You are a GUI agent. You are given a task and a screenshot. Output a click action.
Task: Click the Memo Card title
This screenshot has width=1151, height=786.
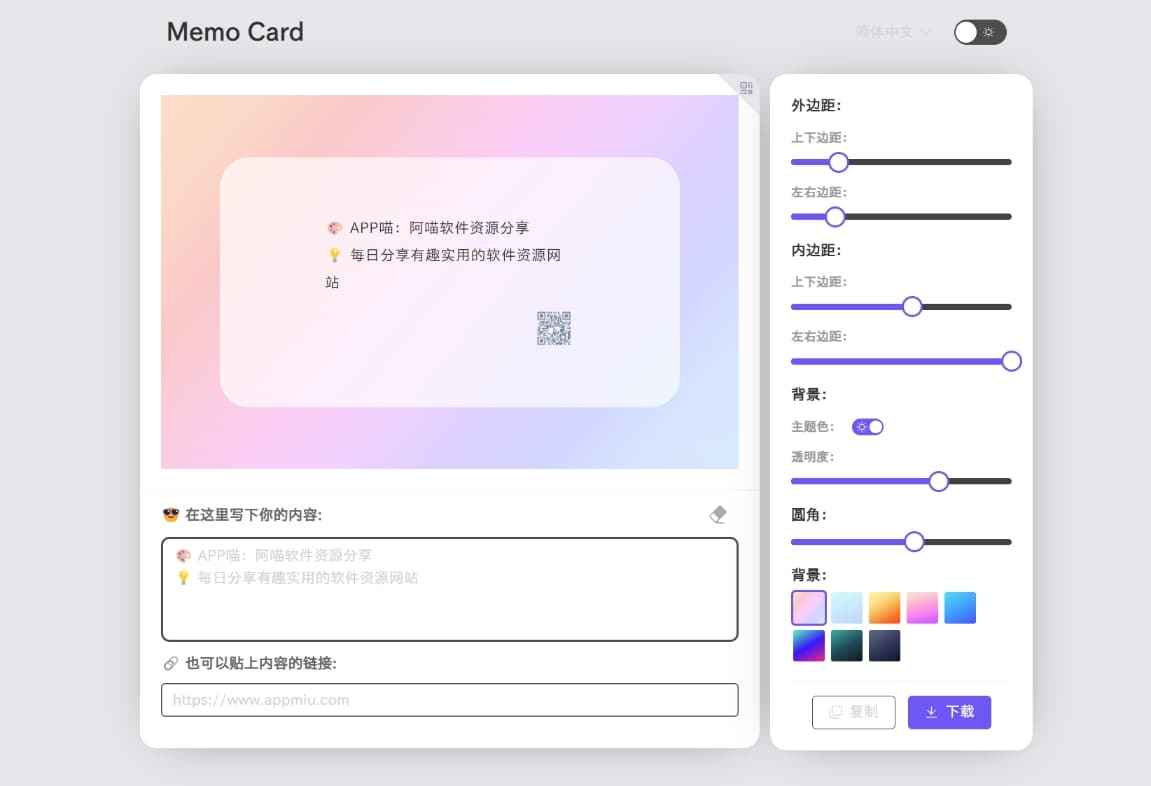235,32
